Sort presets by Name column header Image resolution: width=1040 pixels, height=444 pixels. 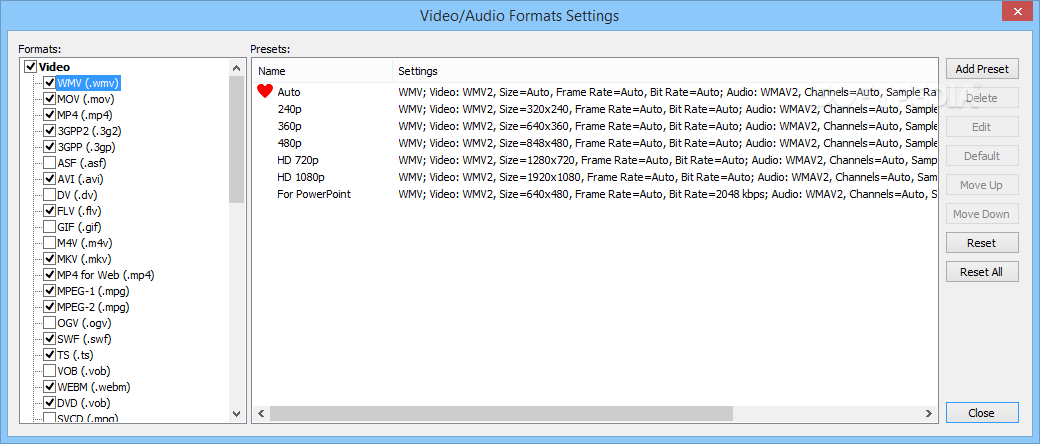[x=322, y=71]
